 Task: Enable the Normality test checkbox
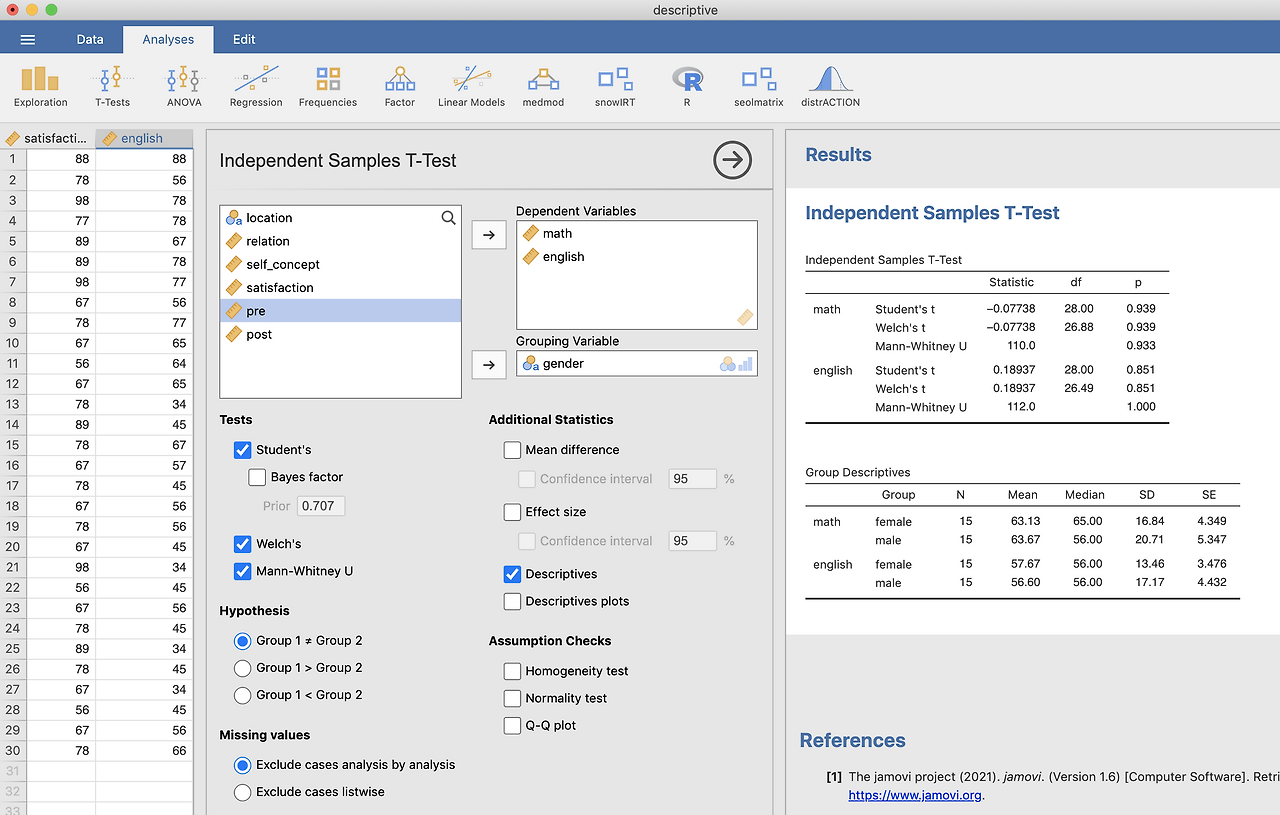pyautogui.click(x=512, y=698)
